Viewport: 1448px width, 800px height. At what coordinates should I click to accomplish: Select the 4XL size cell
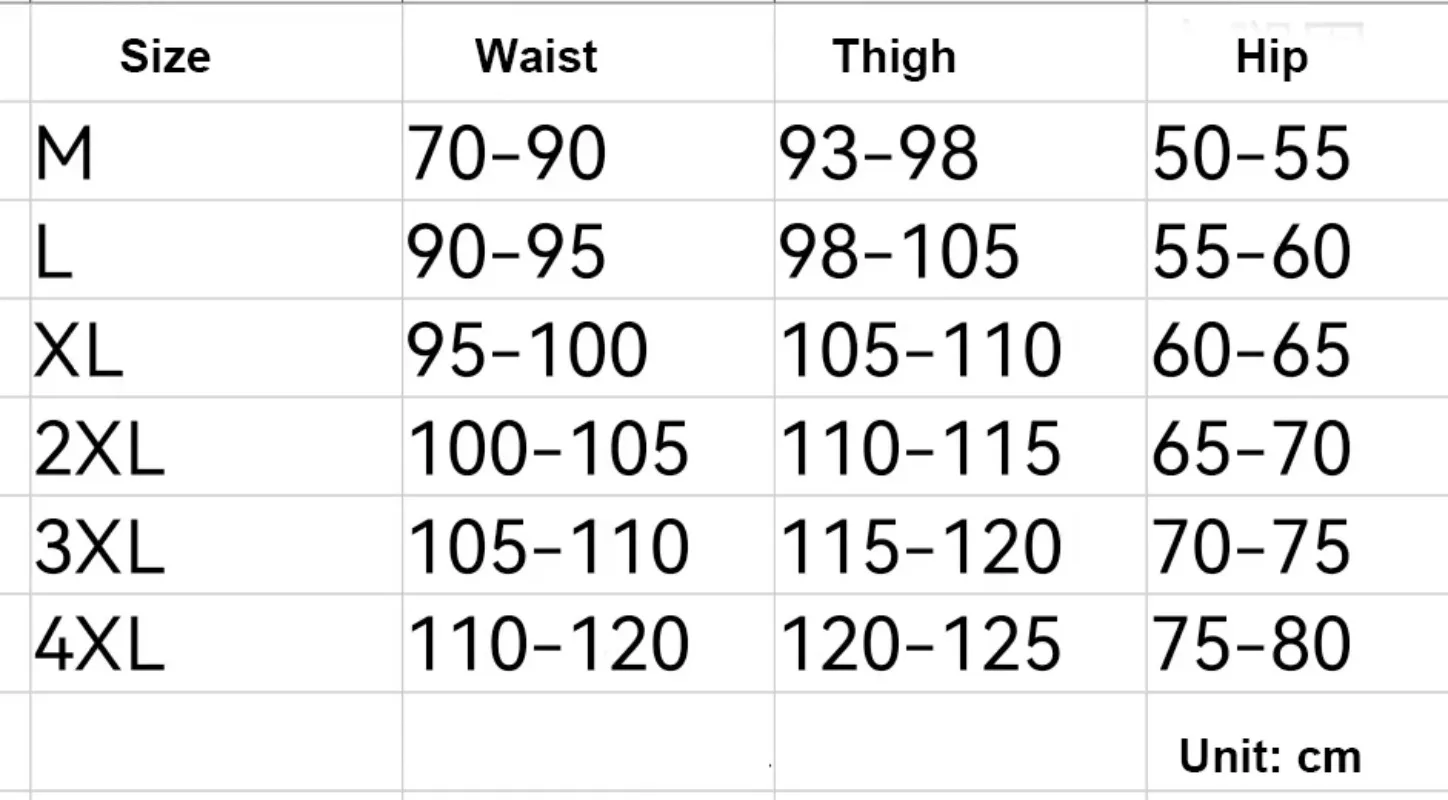click(216, 643)
